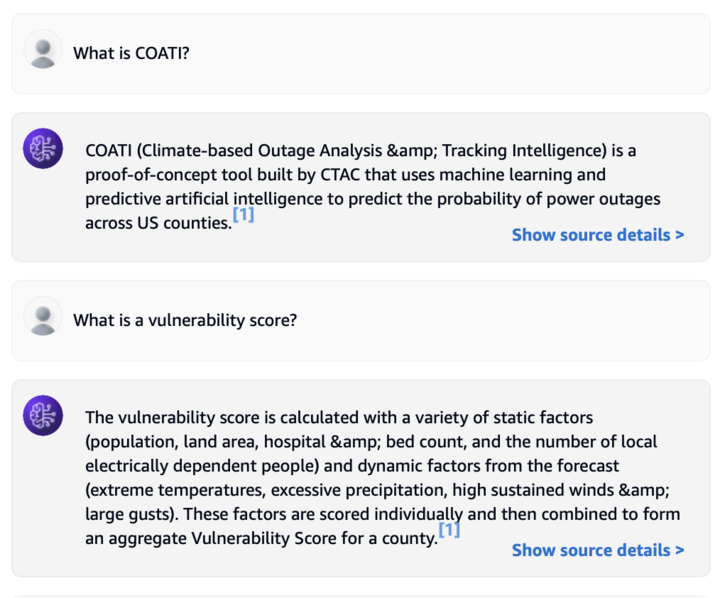
Task: Click the user avatar beside "What is COATI?"
Action: pos(43,50)
